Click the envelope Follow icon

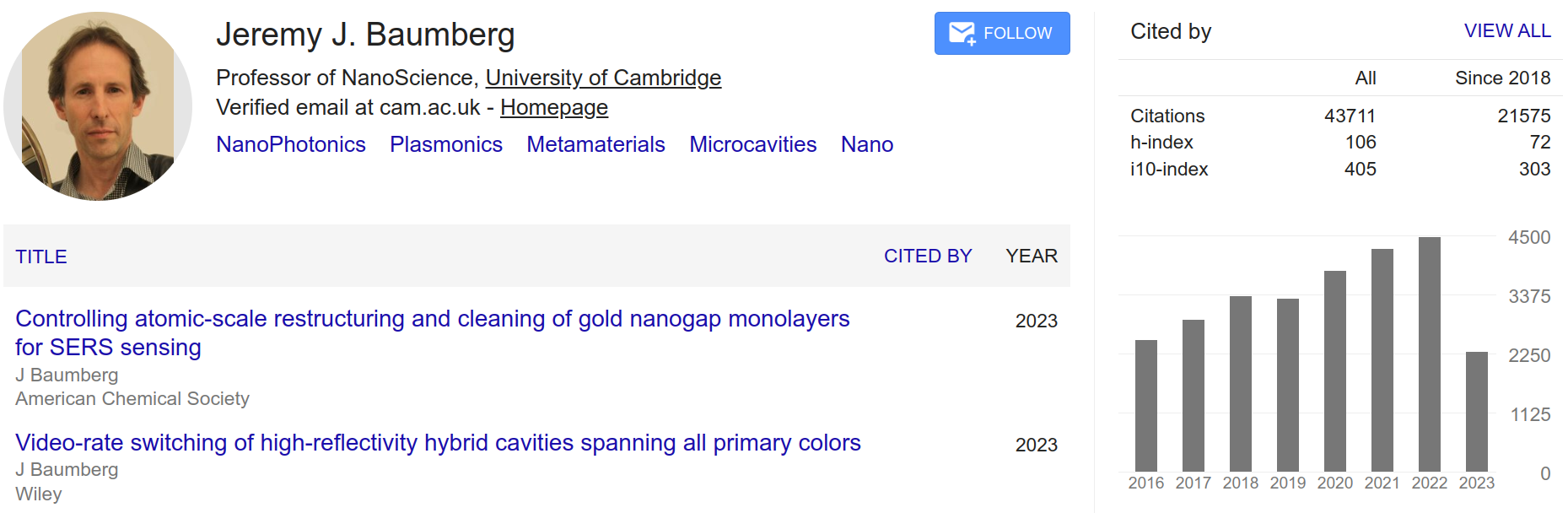[x=962, y=34]
